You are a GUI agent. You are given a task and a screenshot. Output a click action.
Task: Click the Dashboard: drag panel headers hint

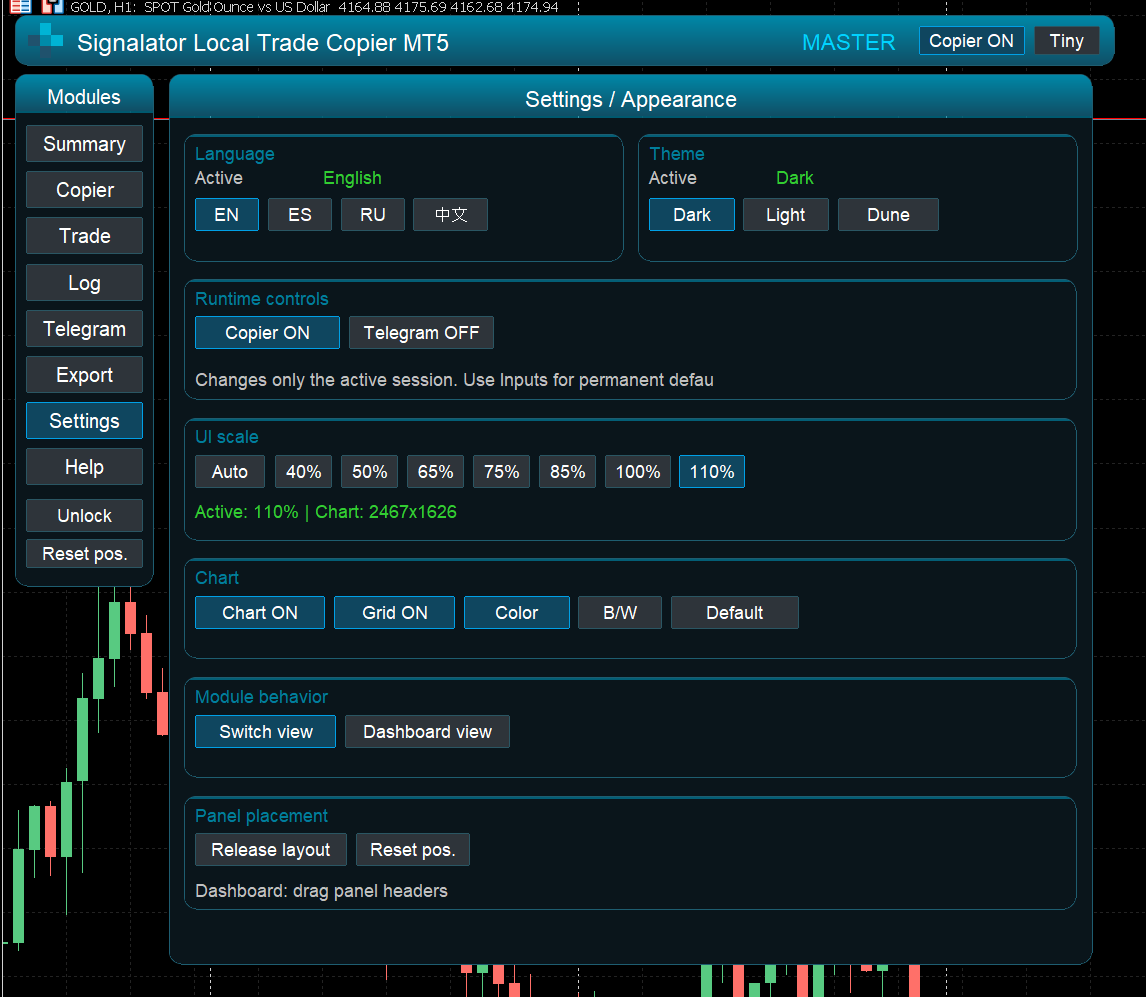(x=322, y=891)
